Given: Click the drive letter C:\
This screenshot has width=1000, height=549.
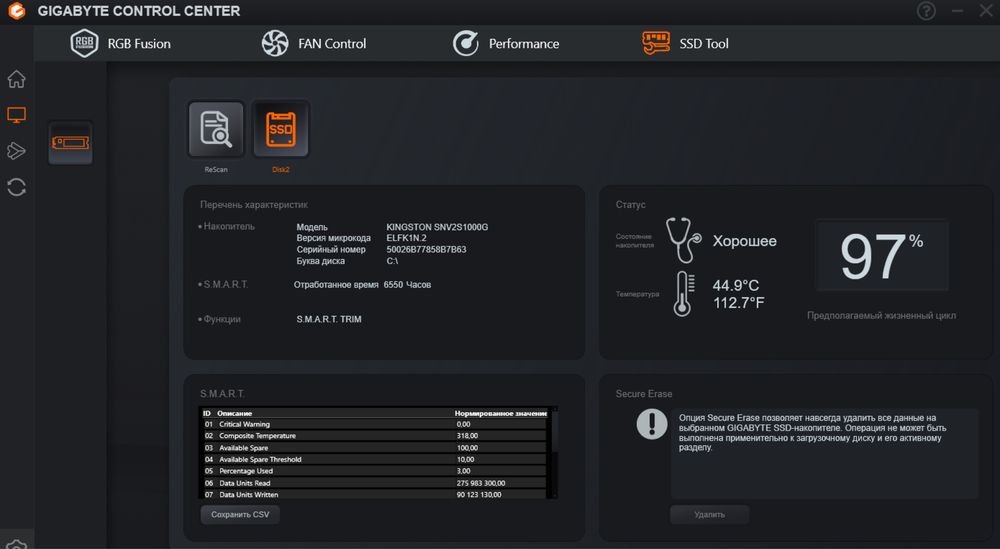Looking at the screenshot, I should 392,261.
